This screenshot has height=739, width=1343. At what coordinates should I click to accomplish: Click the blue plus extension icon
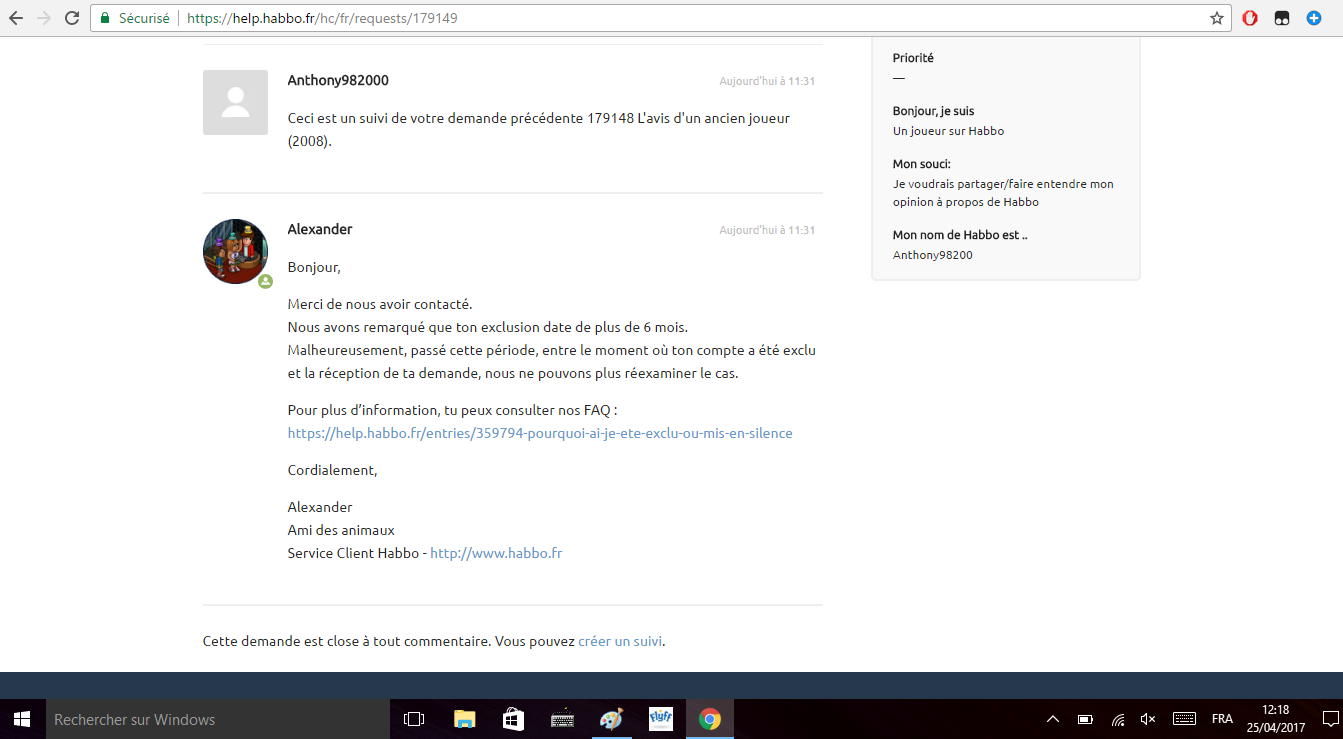pos(1314,18)
